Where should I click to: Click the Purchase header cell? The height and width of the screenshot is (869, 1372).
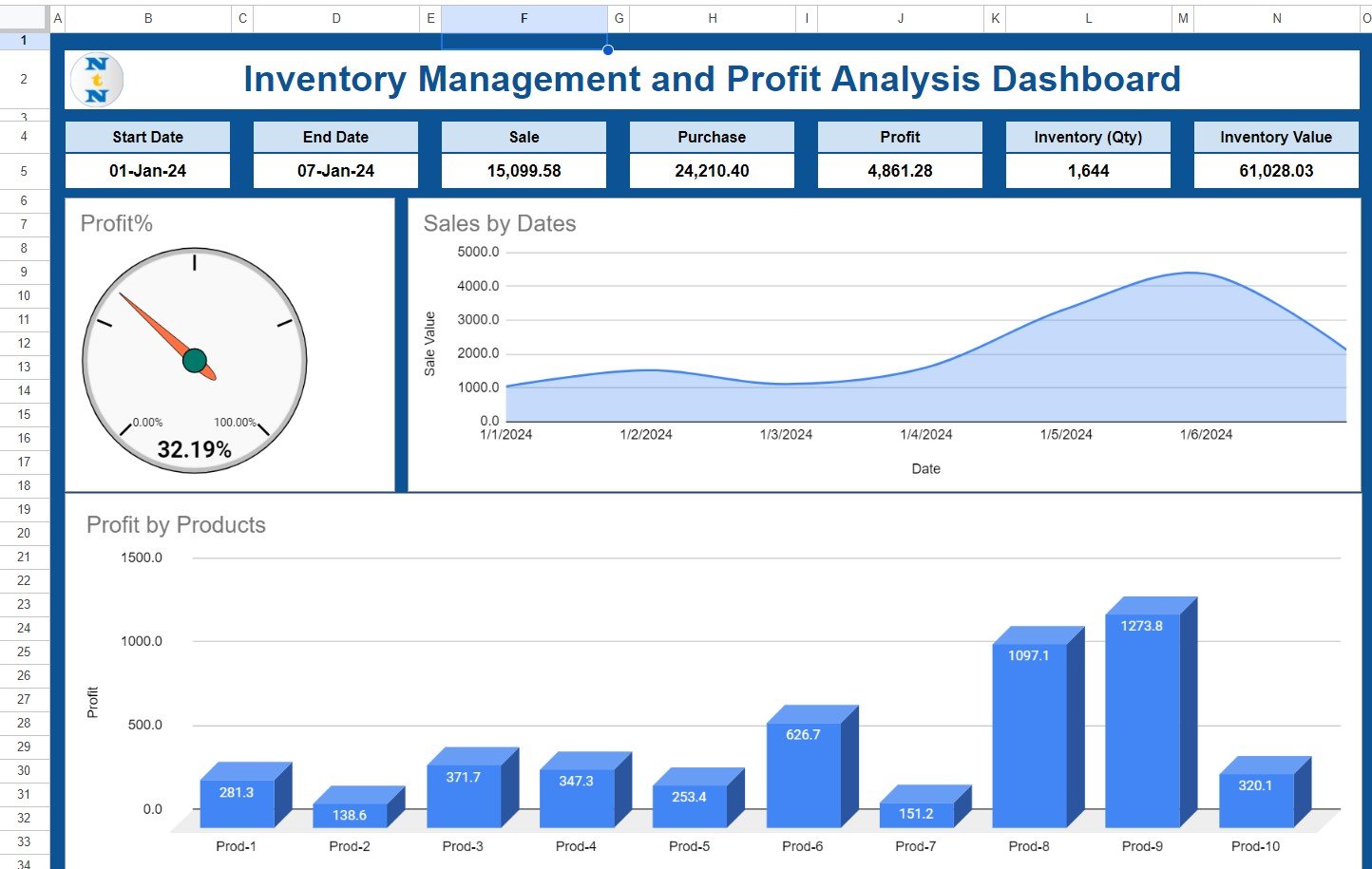point(712,137)
